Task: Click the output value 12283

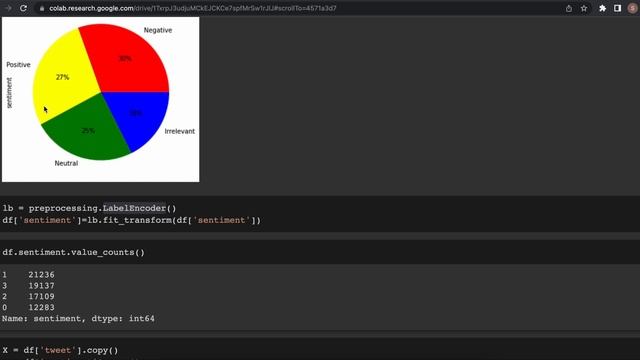Action: click(x=41, y=307)
